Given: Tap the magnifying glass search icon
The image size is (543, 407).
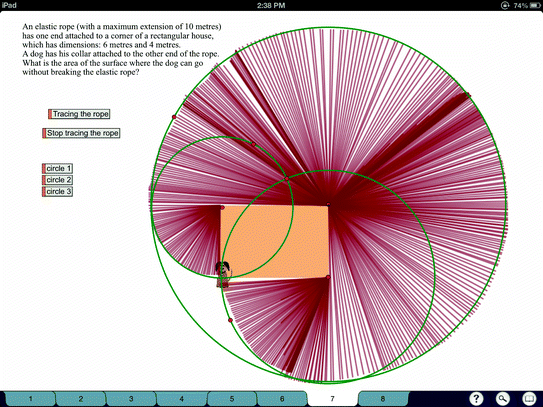Looking at the screenshot, I should [503, 398].
